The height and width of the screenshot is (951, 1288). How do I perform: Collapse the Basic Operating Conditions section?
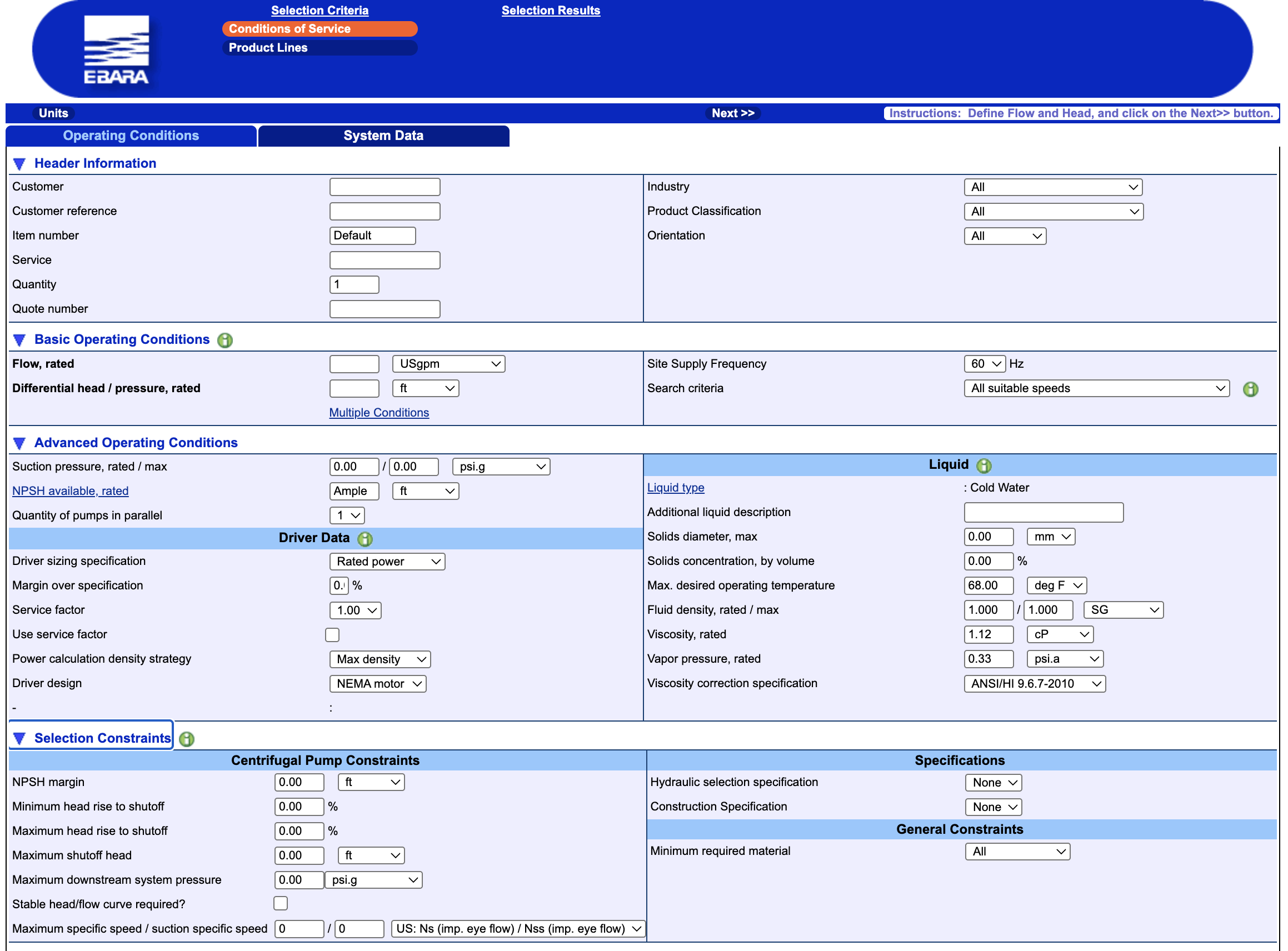19,340
